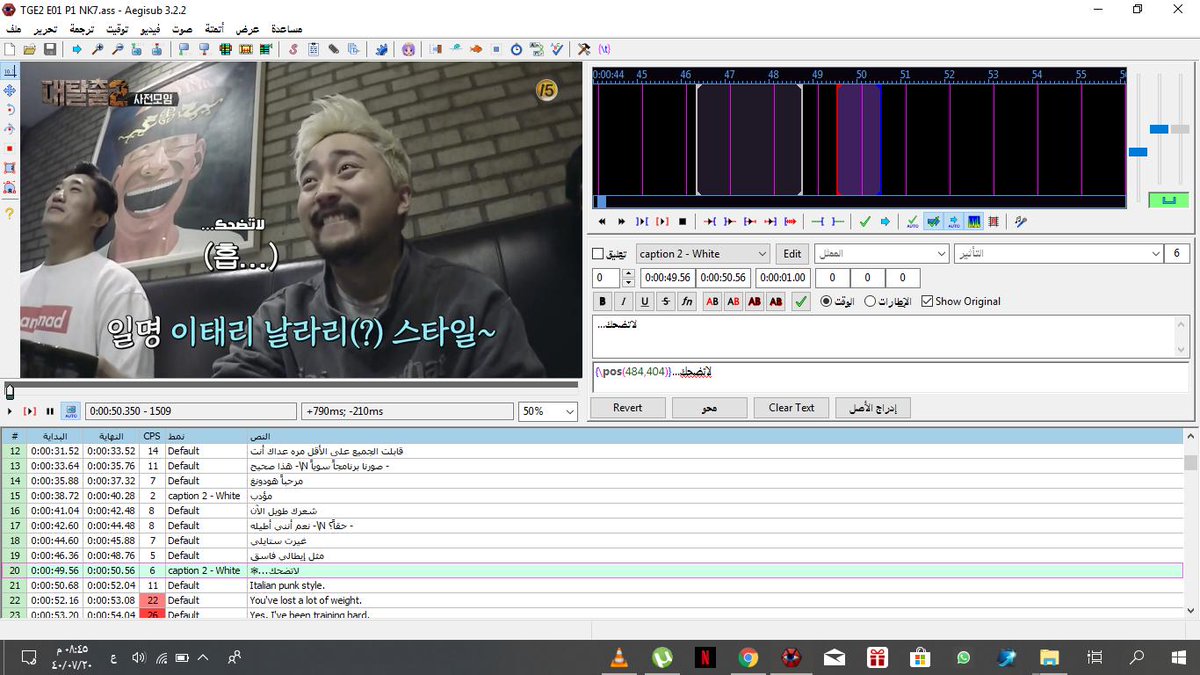Viewport: 1200px width, 675px height.
Task: Select the Rotate on Z axis tool
Action: tap(9, 110)
